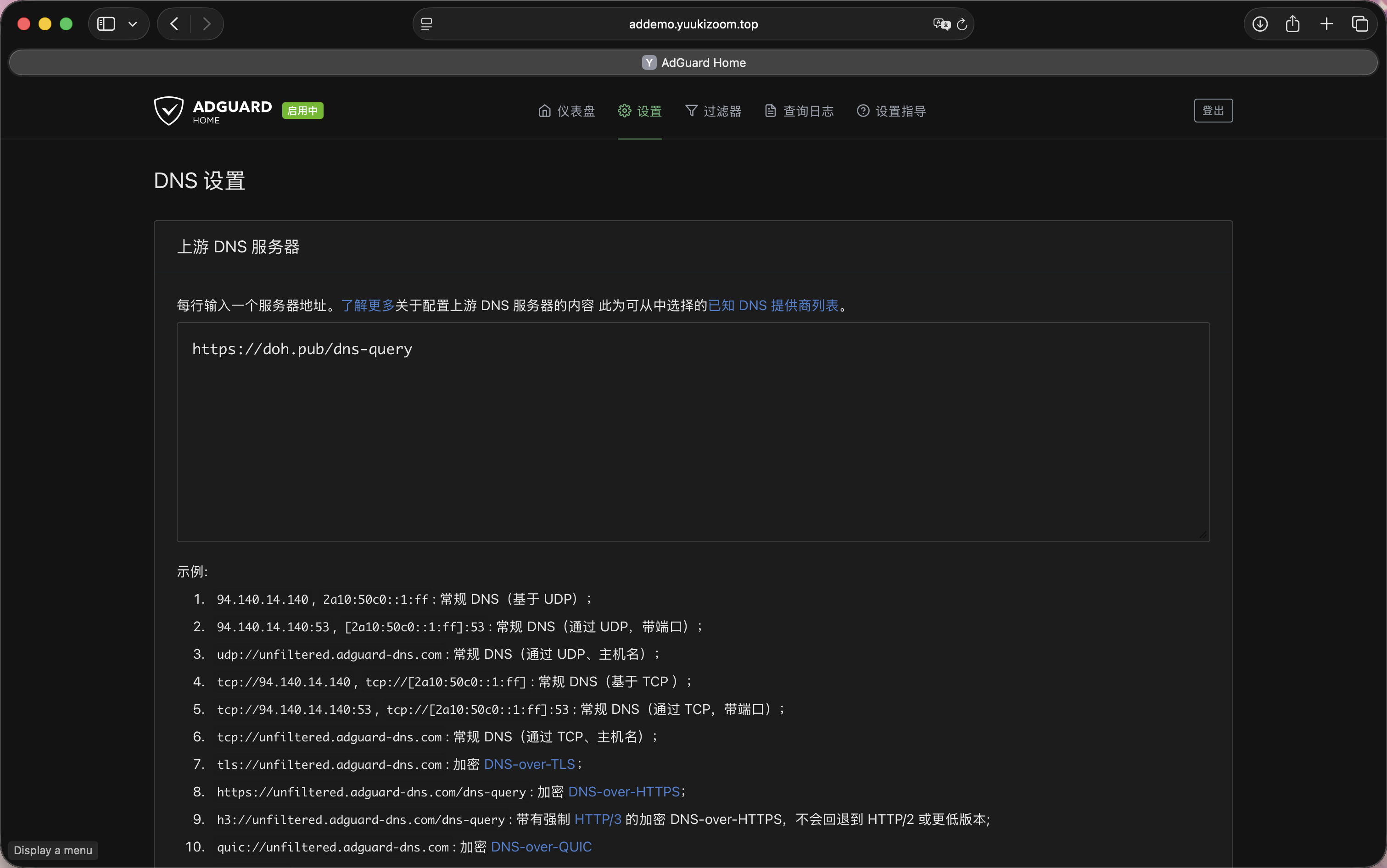Open the 仪表盘 dashboard menu
This screenshot has height=868, width=1387.
click(x=566, y=111)
